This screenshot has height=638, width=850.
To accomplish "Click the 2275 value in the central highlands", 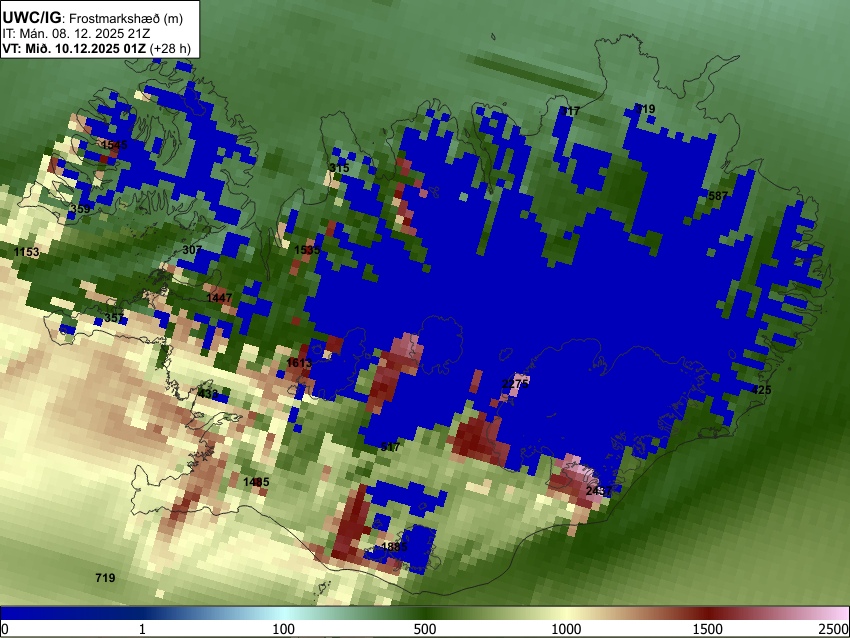I will [515, 384].
